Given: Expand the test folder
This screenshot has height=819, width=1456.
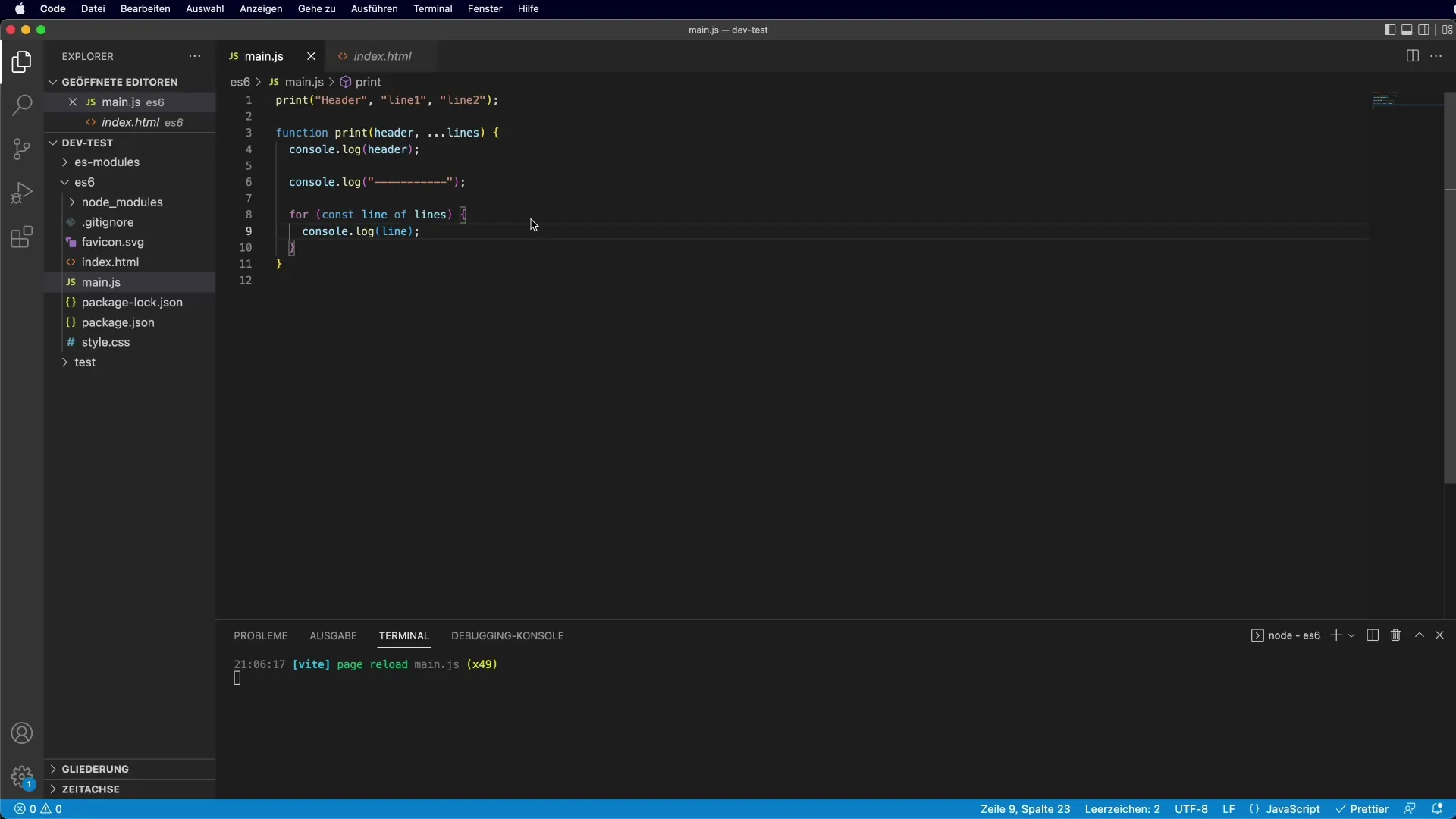Looking at the screenshot, I should point(130,362).
